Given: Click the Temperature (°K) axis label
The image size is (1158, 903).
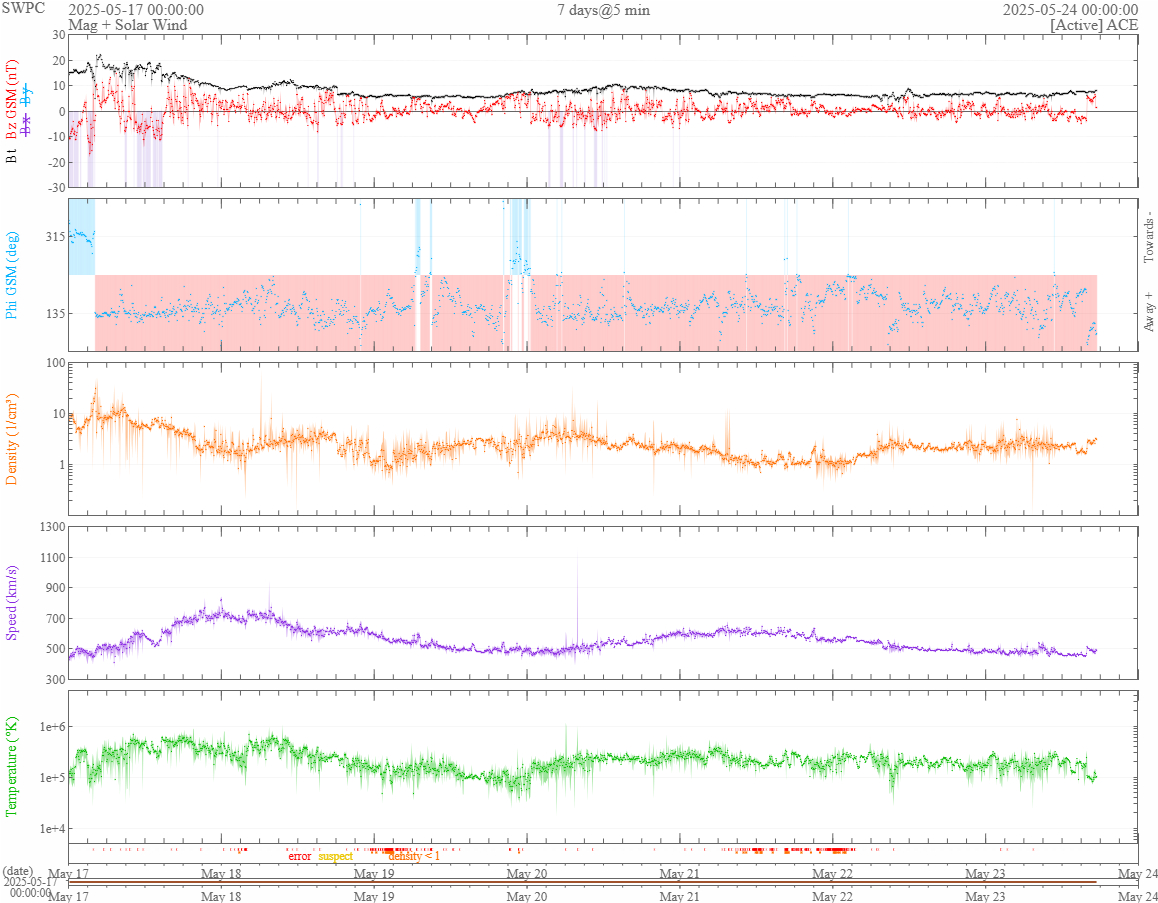Looking at the screenshot, I should click(x=12, y=766).
